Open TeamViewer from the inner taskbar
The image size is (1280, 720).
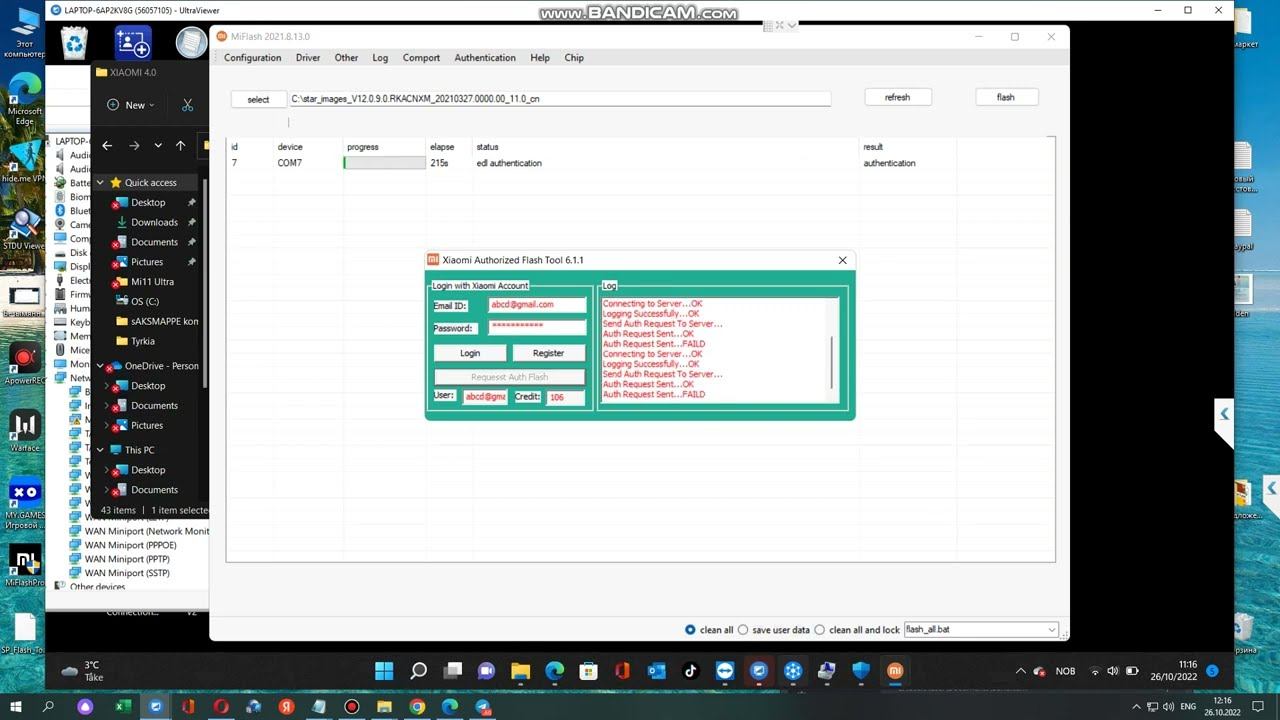[x=725, y=671]
